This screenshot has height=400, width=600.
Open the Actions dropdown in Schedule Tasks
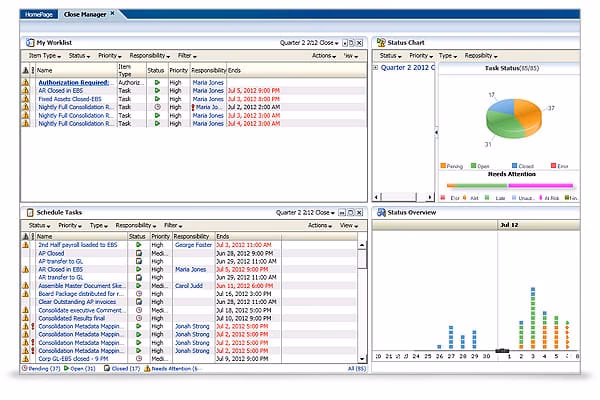click(x=322, y=226)
